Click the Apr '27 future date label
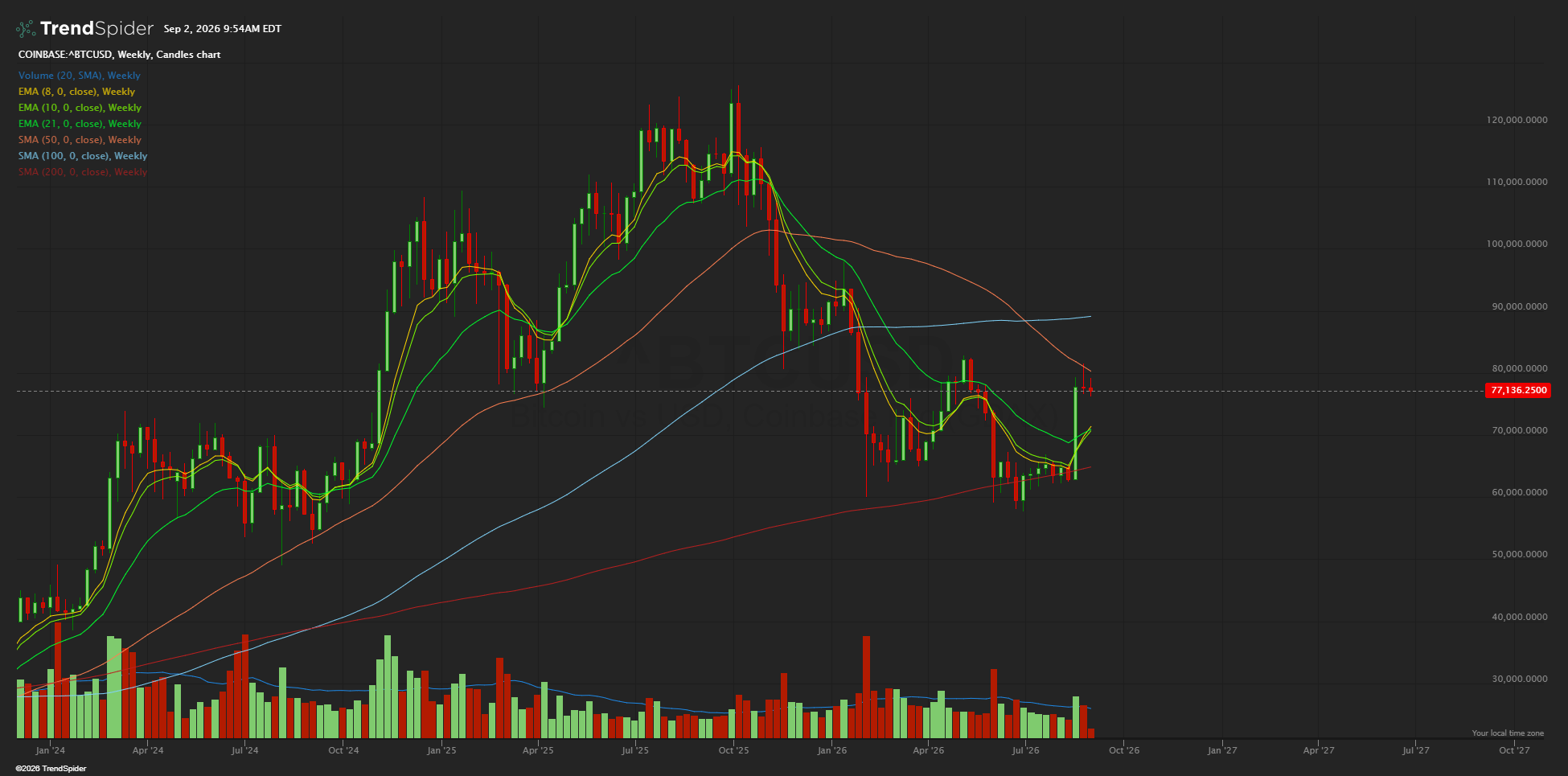 [1319, 750]
